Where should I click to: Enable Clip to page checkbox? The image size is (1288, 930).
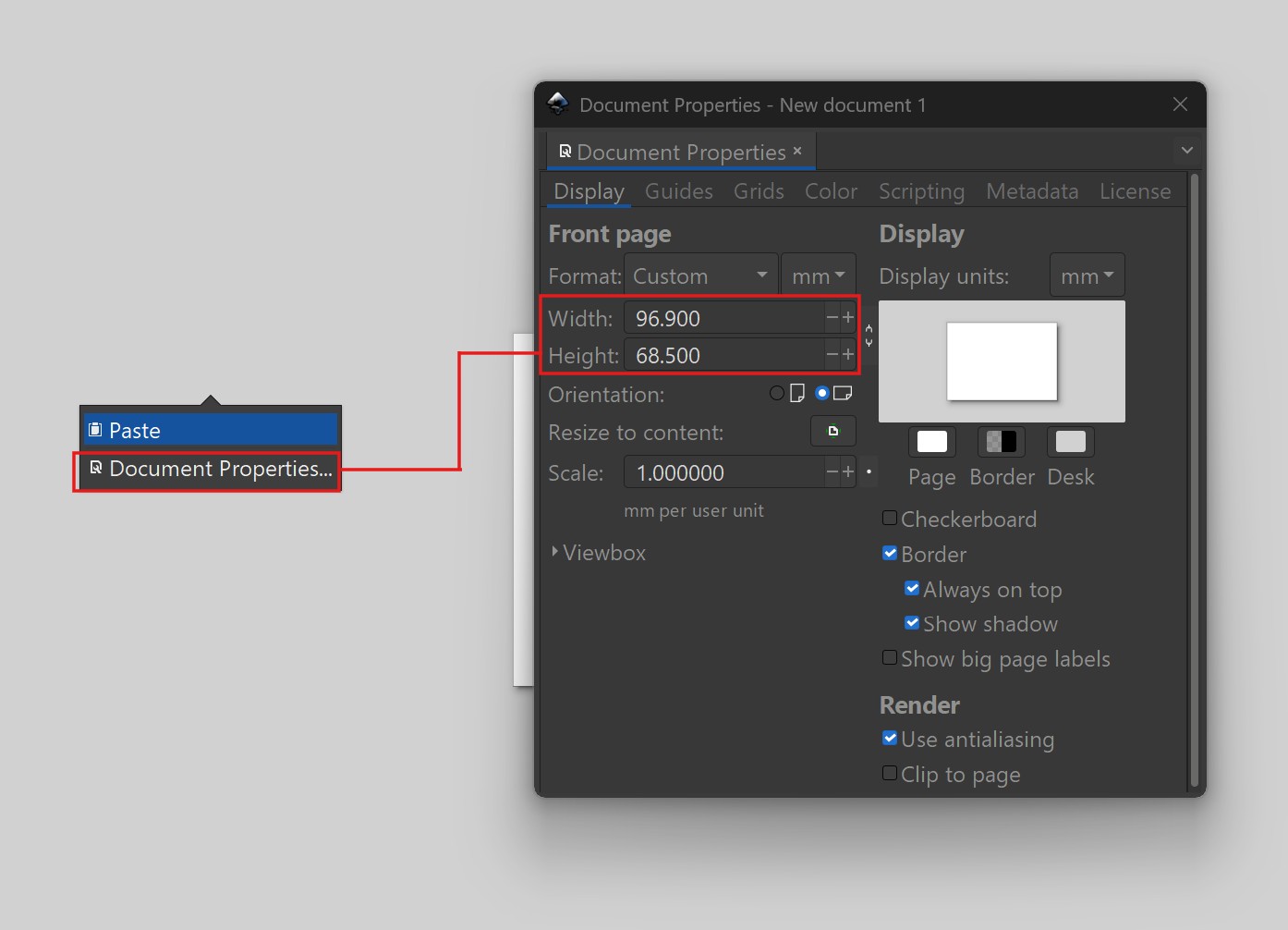890,773
